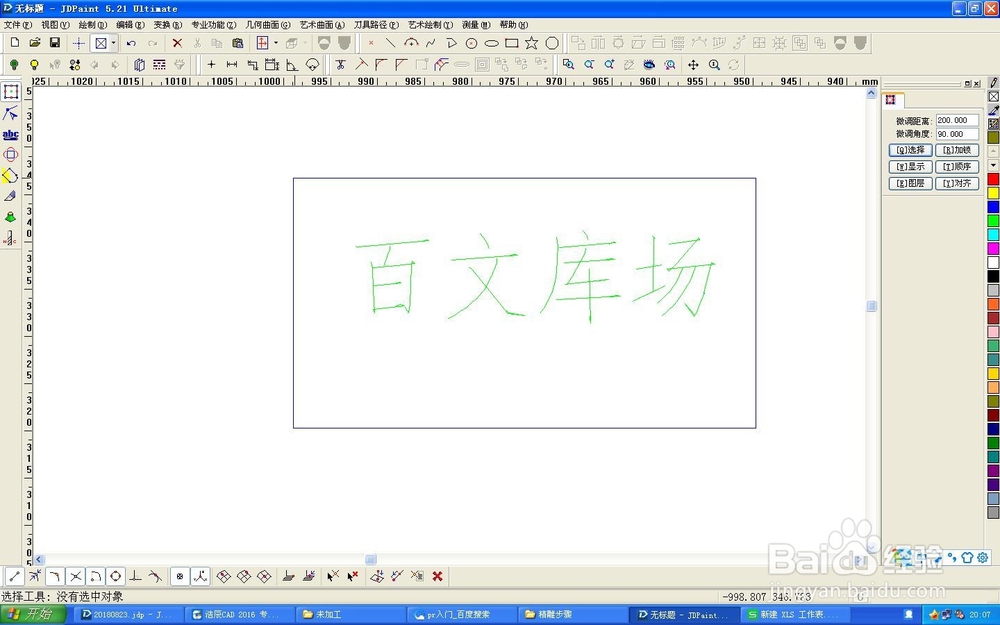Click the scissors trim curve icon
1000x625 pixels.
coord(341,64)
